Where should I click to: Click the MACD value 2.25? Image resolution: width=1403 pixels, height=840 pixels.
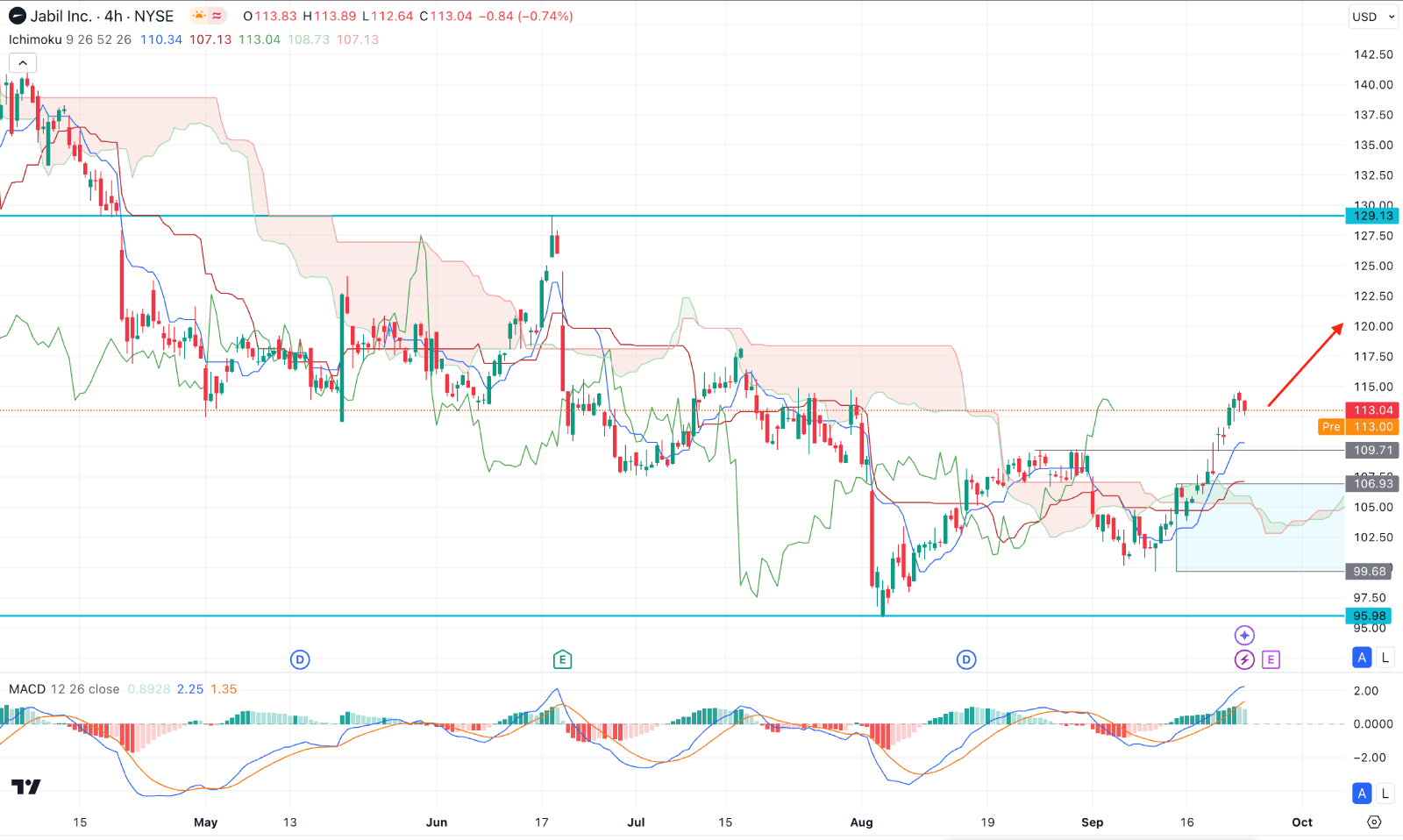(190, 689)
